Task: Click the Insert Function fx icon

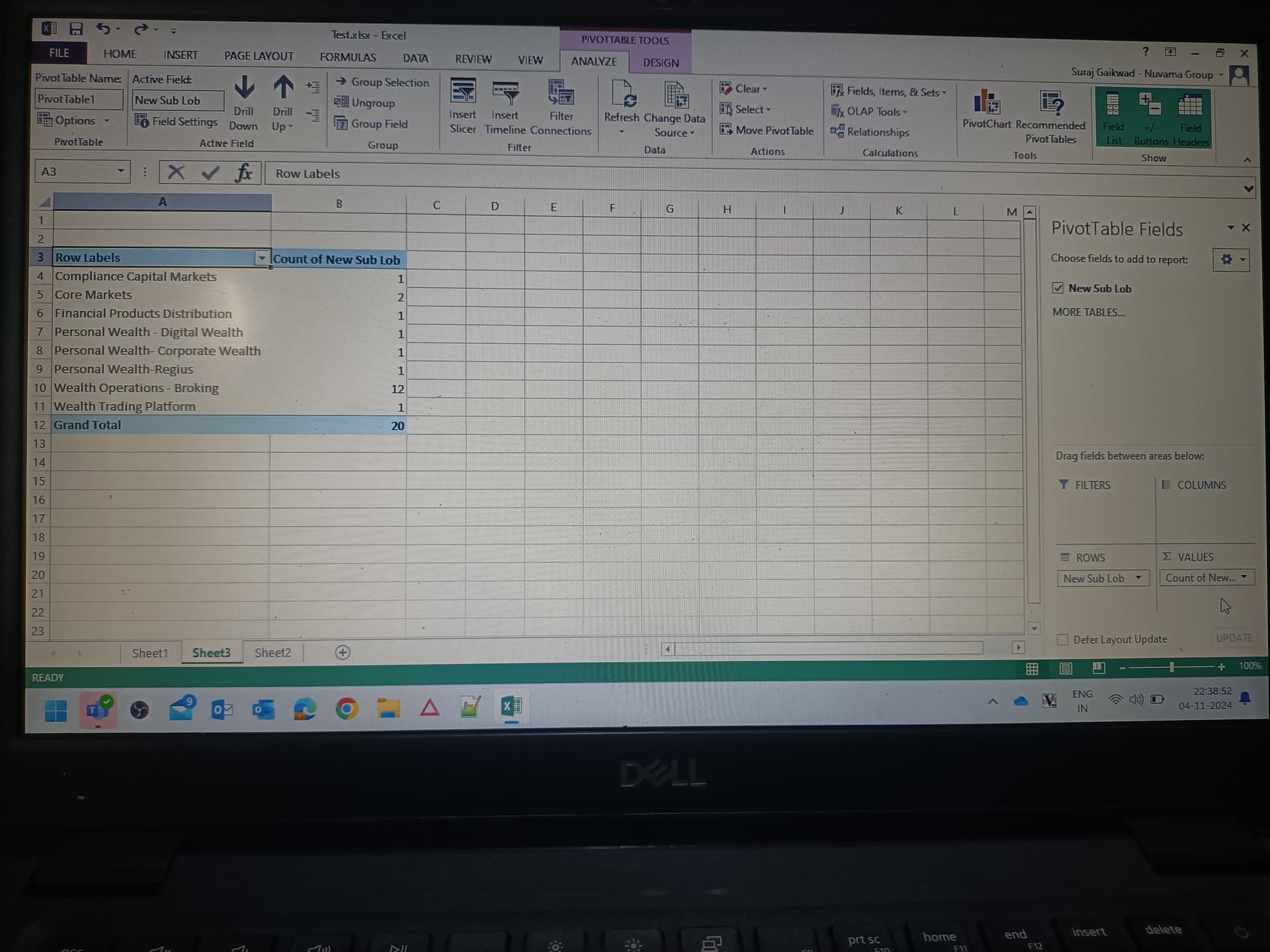Action: 244,173
